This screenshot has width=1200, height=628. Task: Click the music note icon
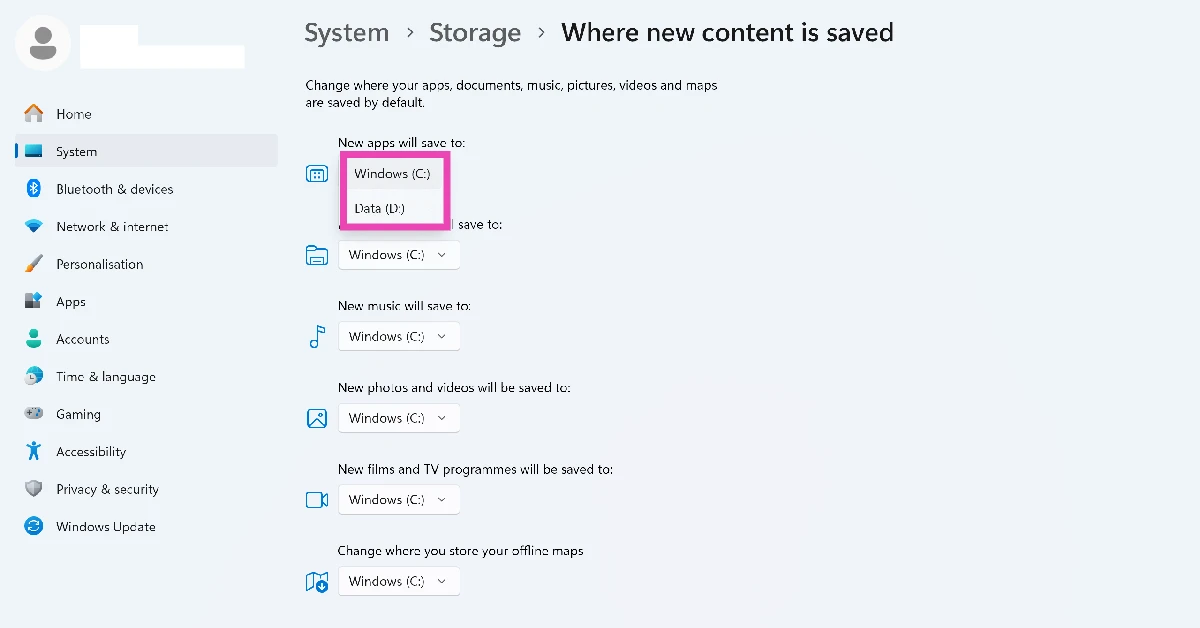pyautogui.click(x=316, y=336)
